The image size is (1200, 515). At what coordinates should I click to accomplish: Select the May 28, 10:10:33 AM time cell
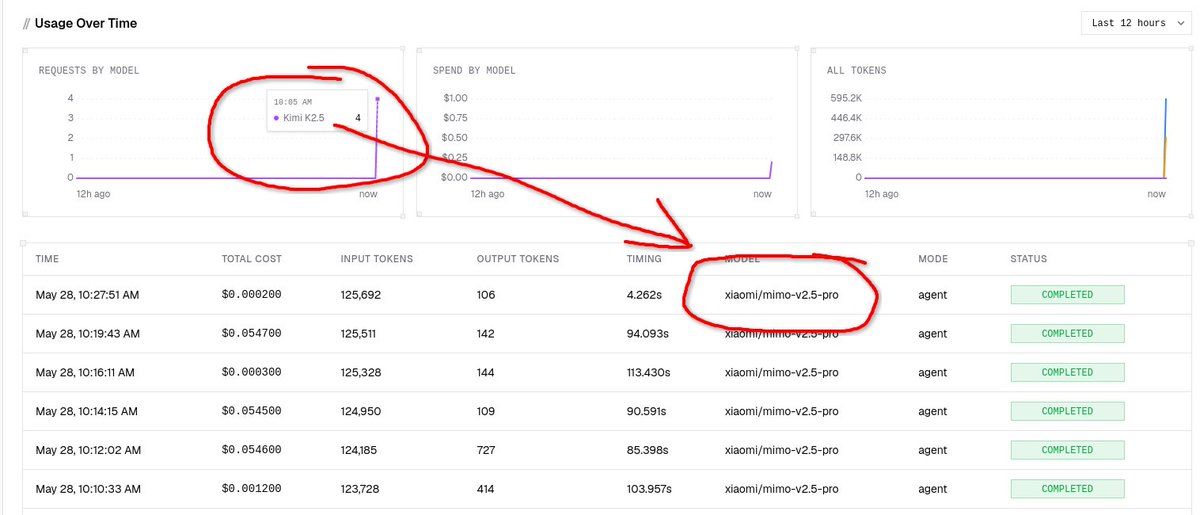(88, 489)
